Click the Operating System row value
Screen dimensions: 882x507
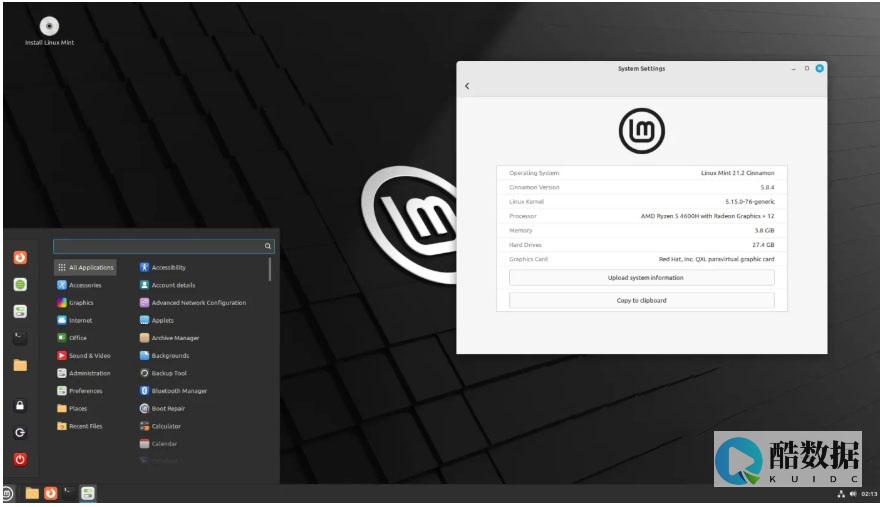coord(737,173)
